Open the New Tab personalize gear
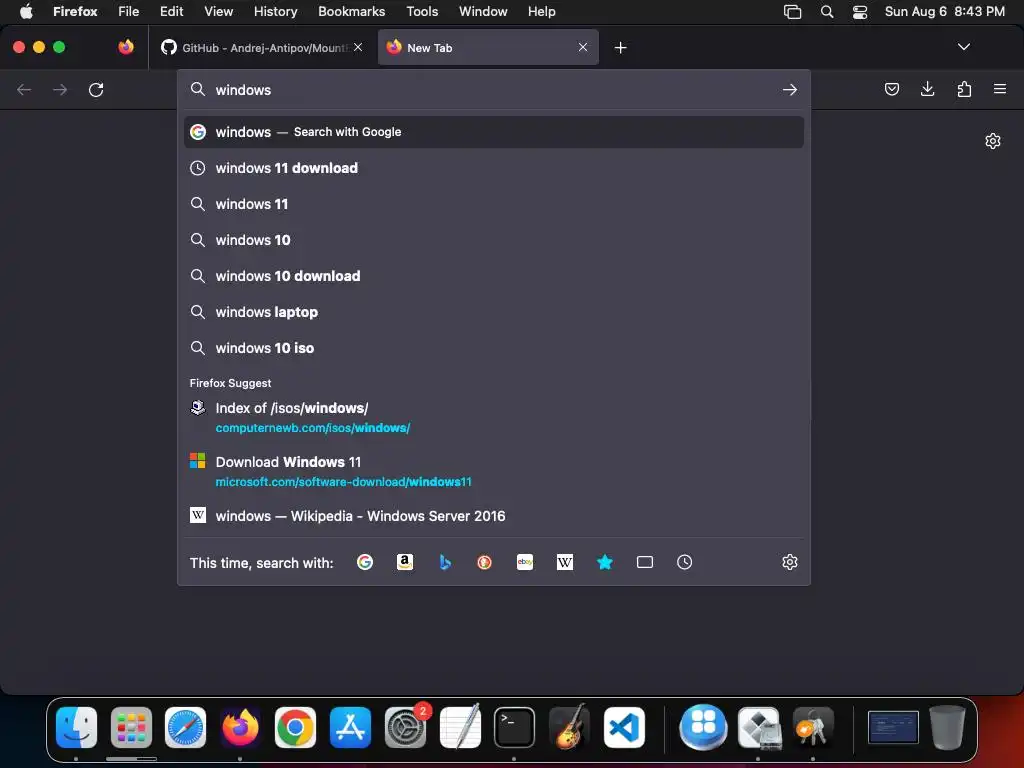The image size is (1024, 768). (993, 141)
